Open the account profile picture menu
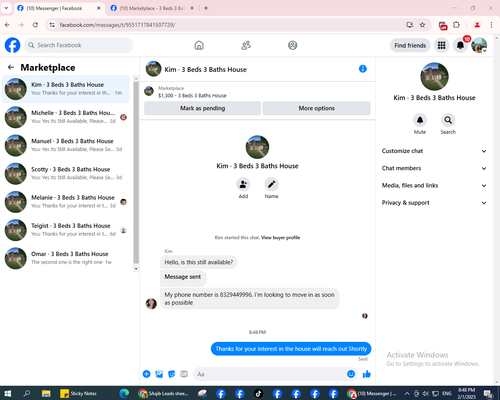 click(479, 45)
